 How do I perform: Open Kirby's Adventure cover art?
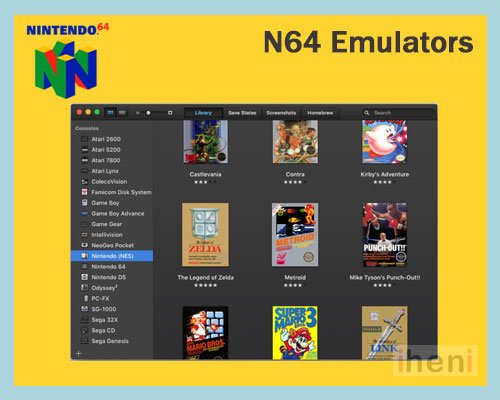(x=385, y=142)
